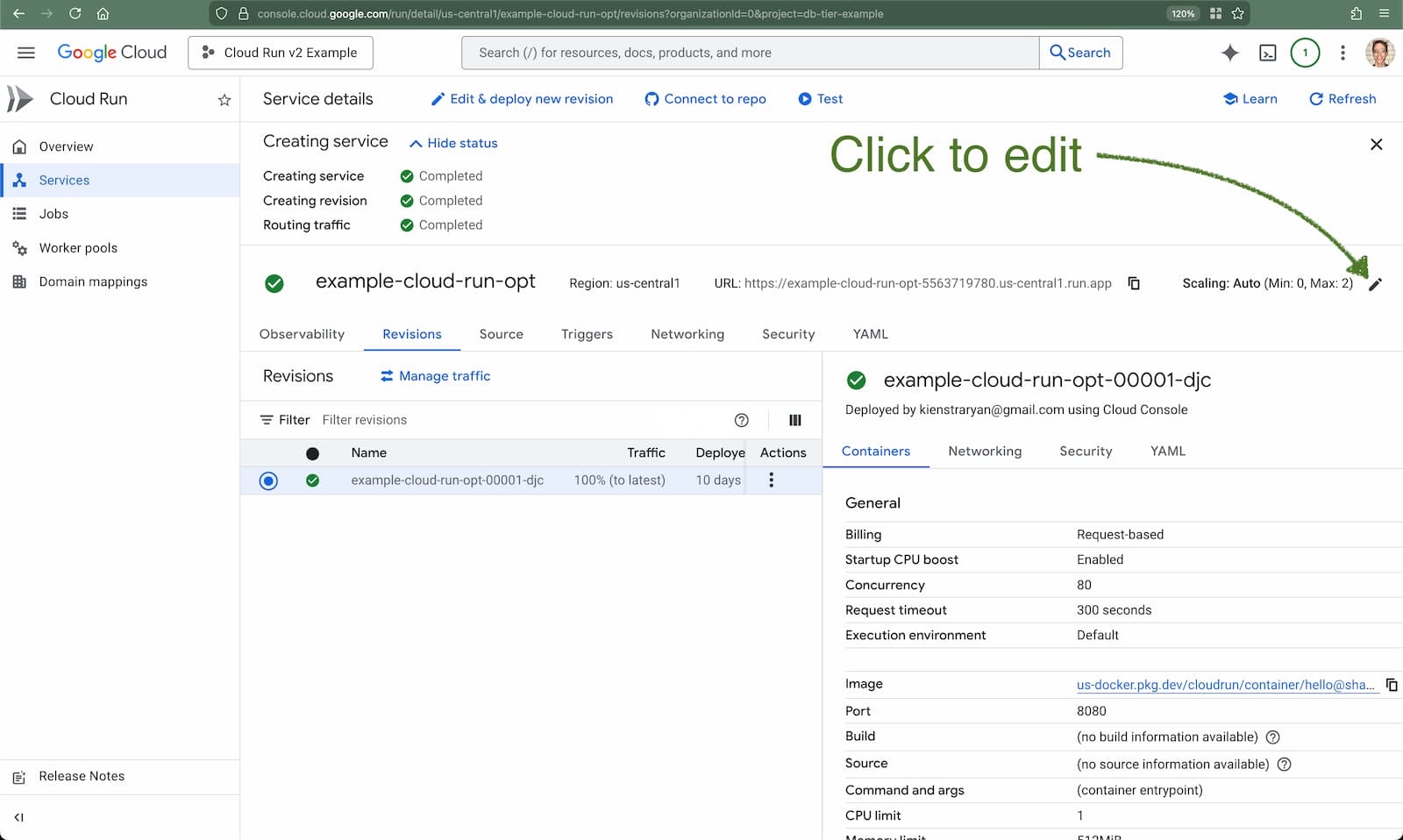Viewport: 1403px width, 840px height.
Task: Bookmark this page with the star
Action: (1237, 13)
